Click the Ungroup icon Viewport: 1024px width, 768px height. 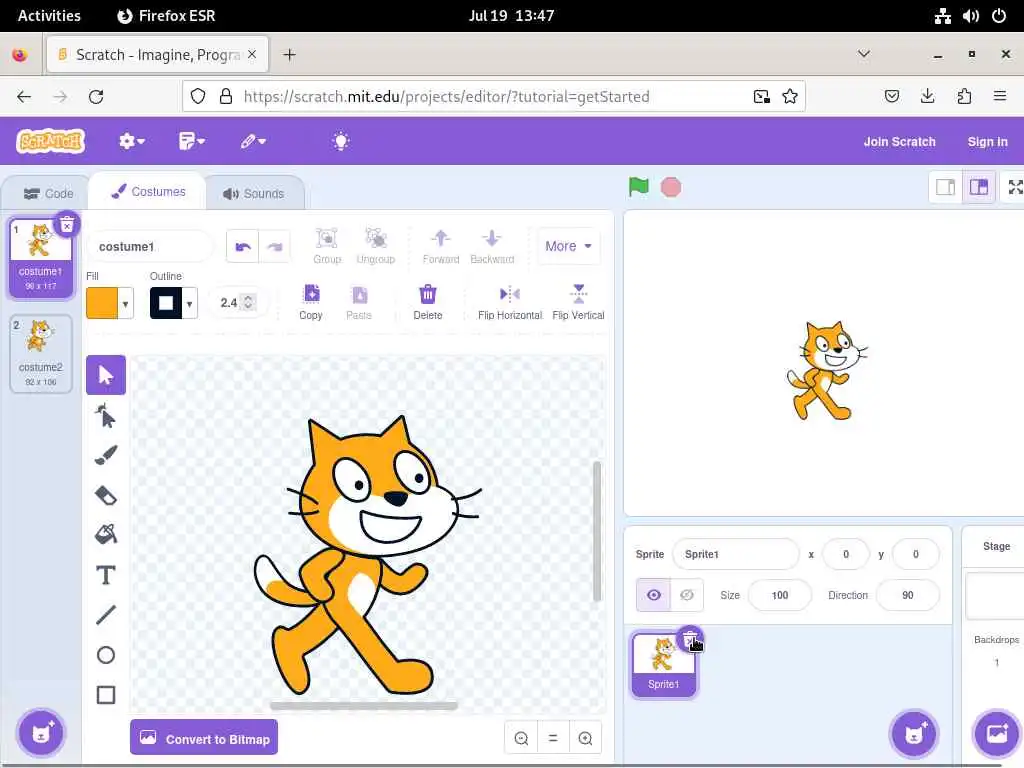tap(376, 246)
